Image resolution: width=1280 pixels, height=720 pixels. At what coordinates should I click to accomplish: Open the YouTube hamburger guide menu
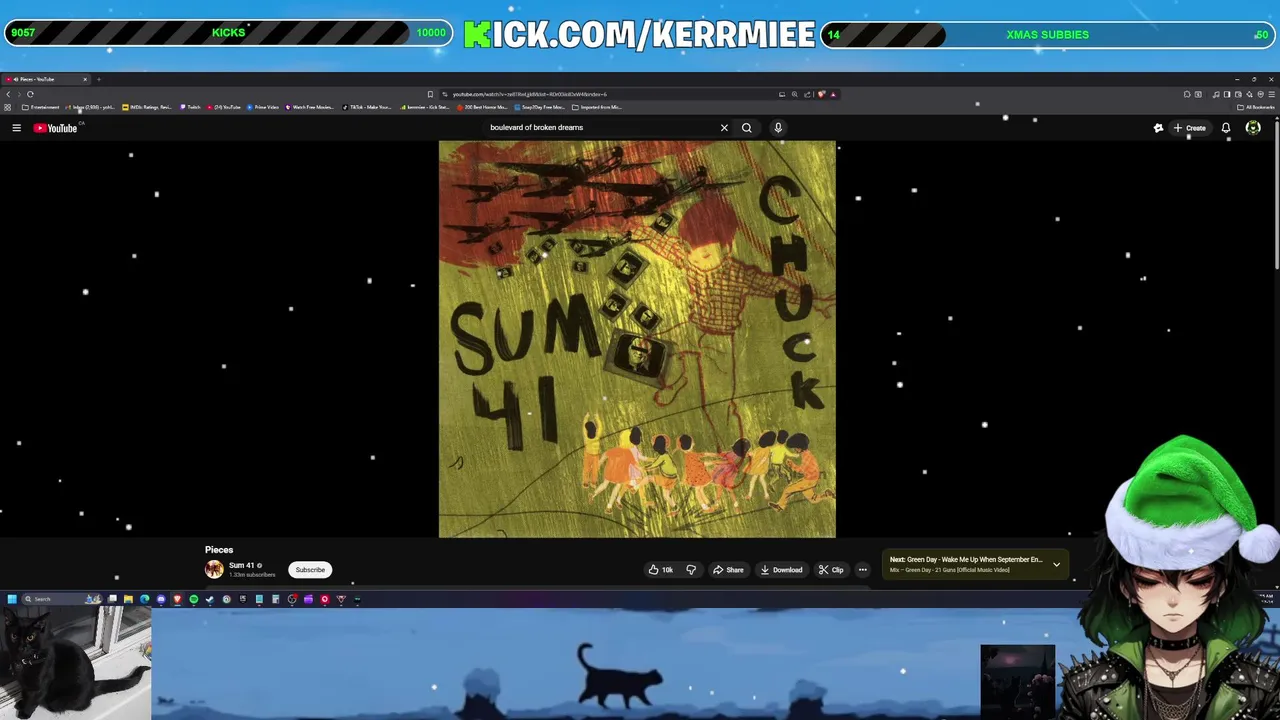16,128
